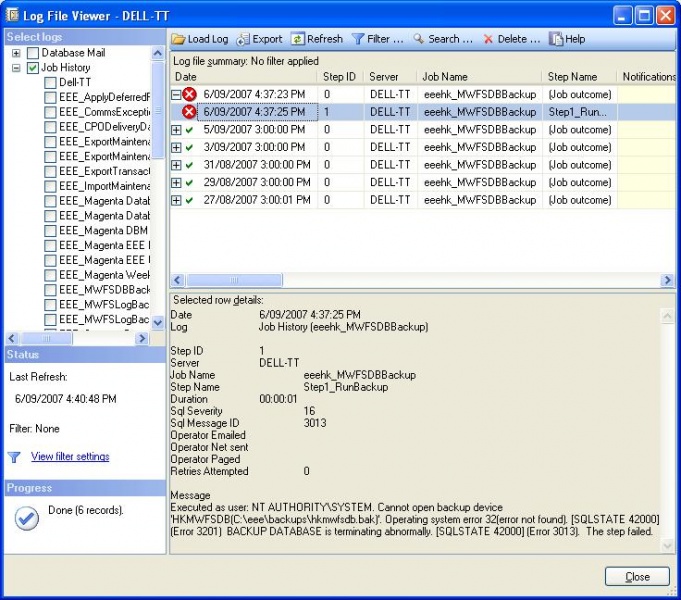Open the View filter settings link
681x600 pixels.
pyautogui.click(x=70, y=457)
